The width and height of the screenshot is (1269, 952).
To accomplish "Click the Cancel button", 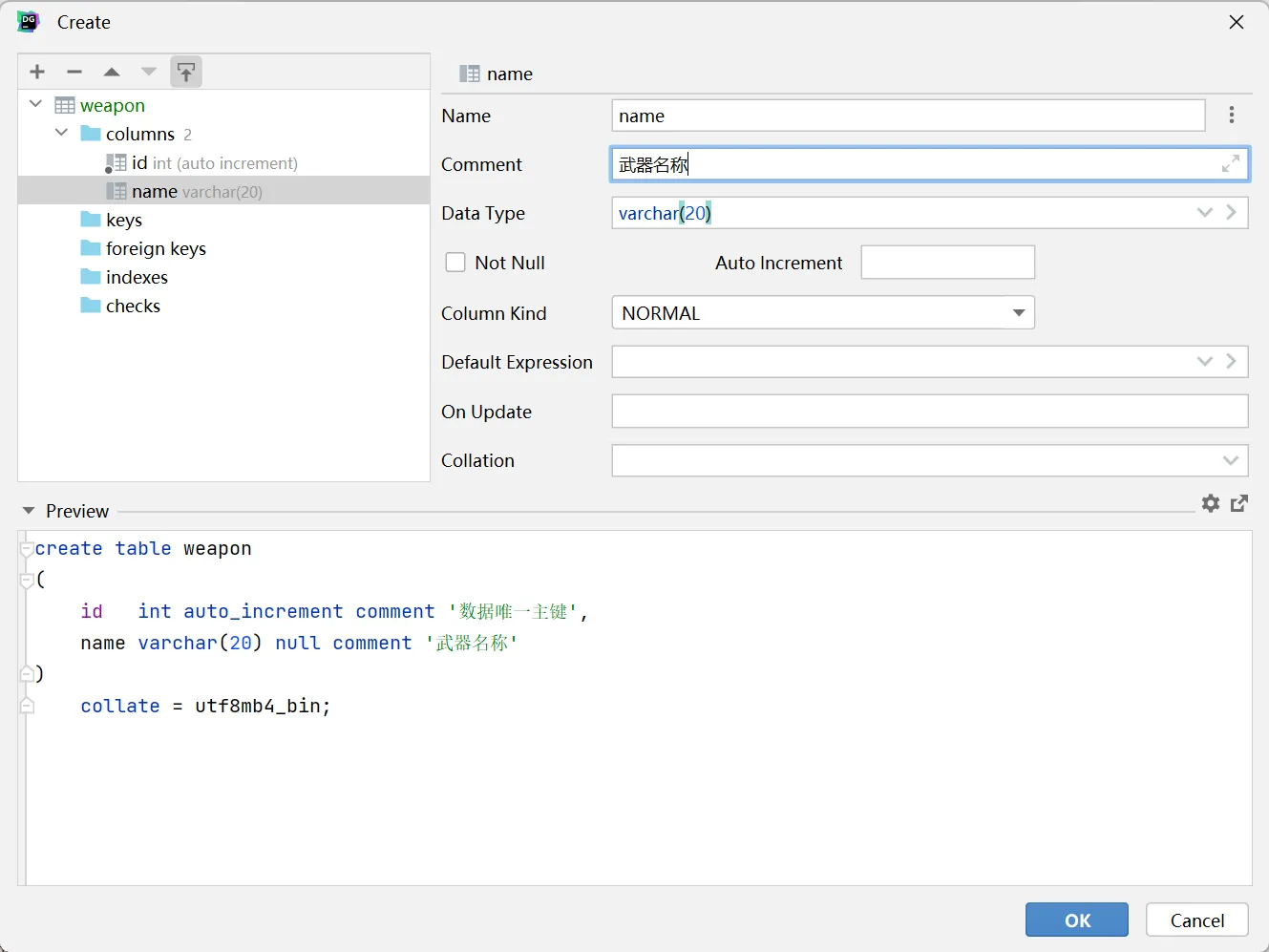I will (x=1196, y=920).
